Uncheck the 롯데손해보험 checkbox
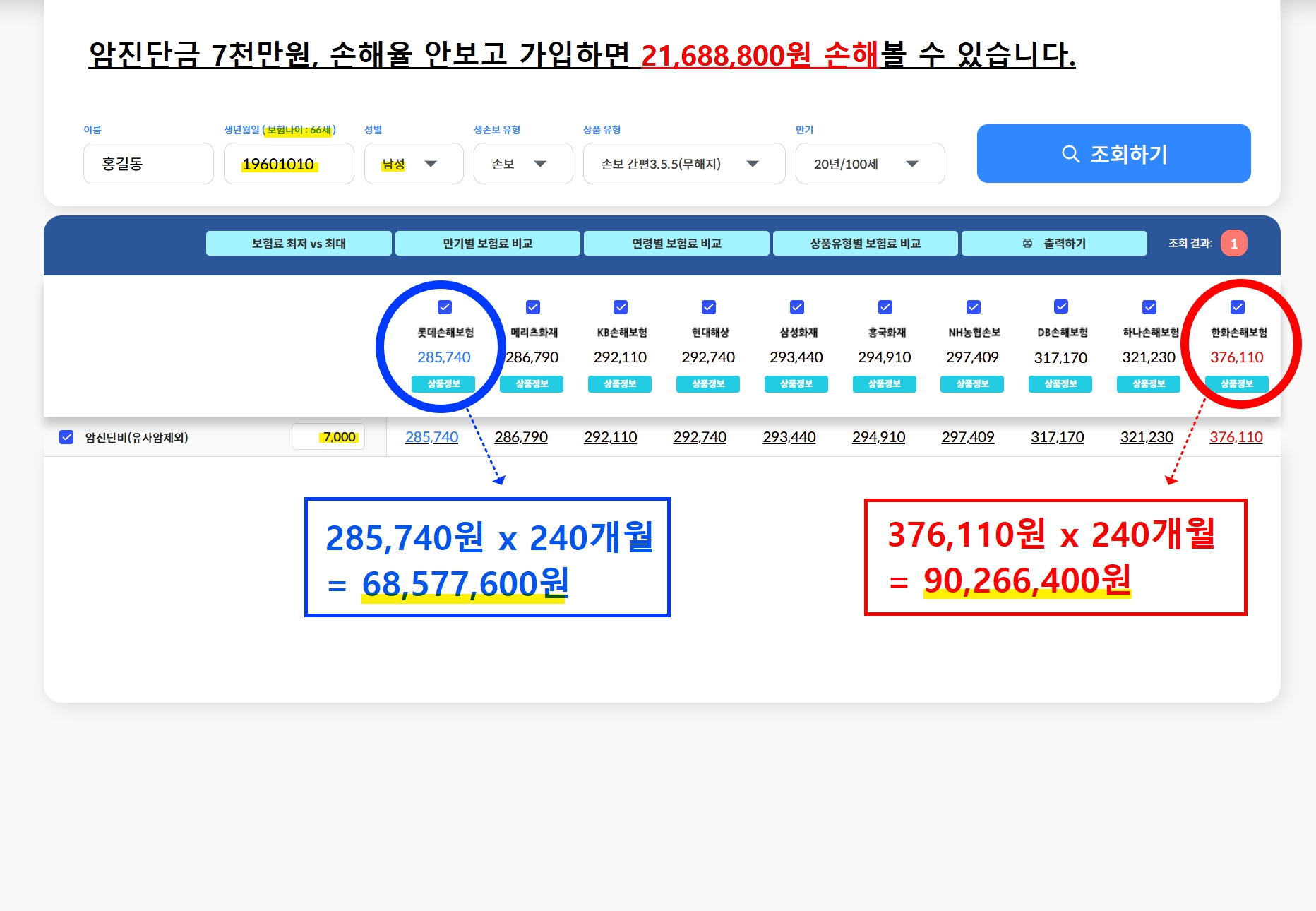Image resolution: width=1316 pixels, height=911 pixels. click(445, 307)
